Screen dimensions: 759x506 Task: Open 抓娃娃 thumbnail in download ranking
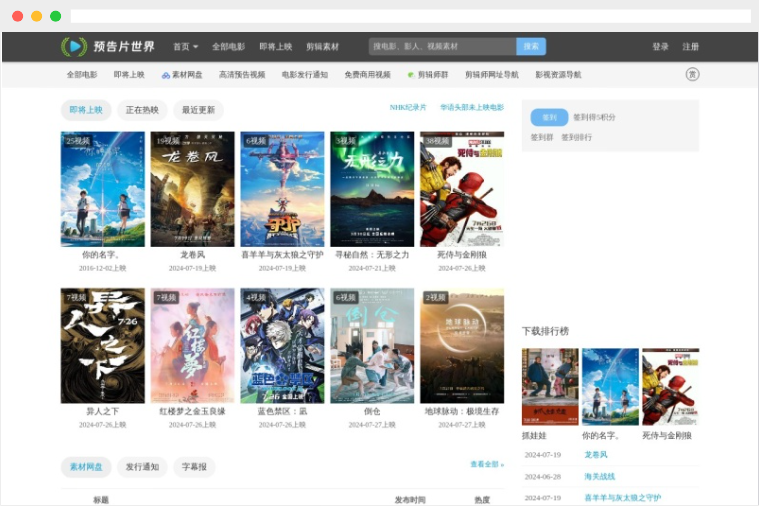pyautogui.click(x=550, y=387)
